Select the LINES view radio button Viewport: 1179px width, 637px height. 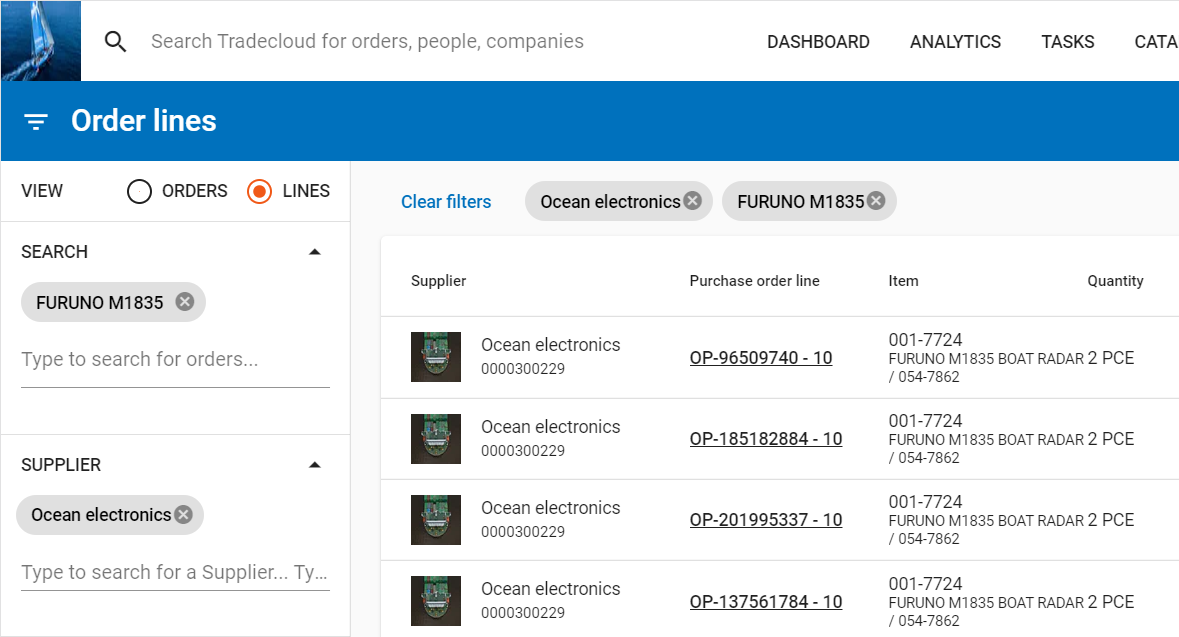259,192
